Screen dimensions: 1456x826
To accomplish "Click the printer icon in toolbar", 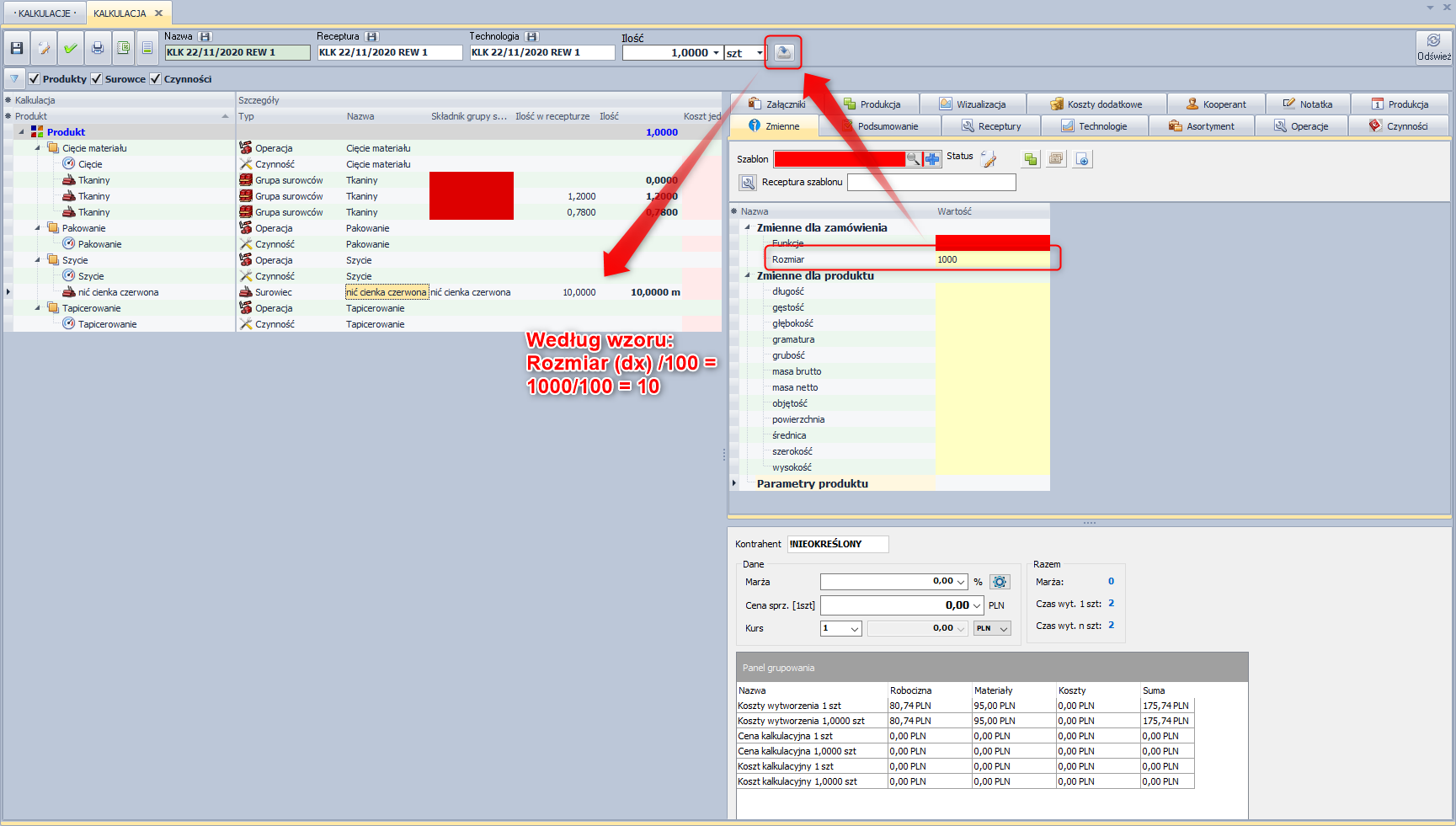I will 98,49.
